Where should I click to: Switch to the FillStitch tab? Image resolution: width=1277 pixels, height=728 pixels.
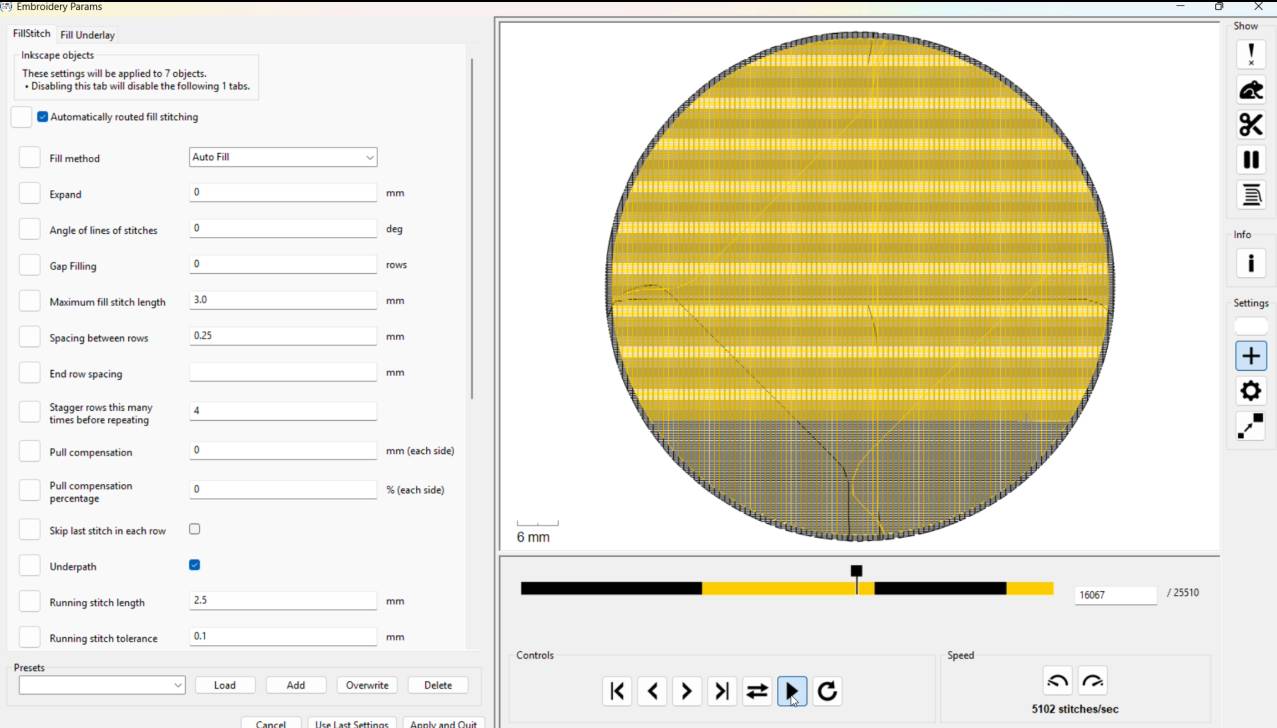(31, 33)
